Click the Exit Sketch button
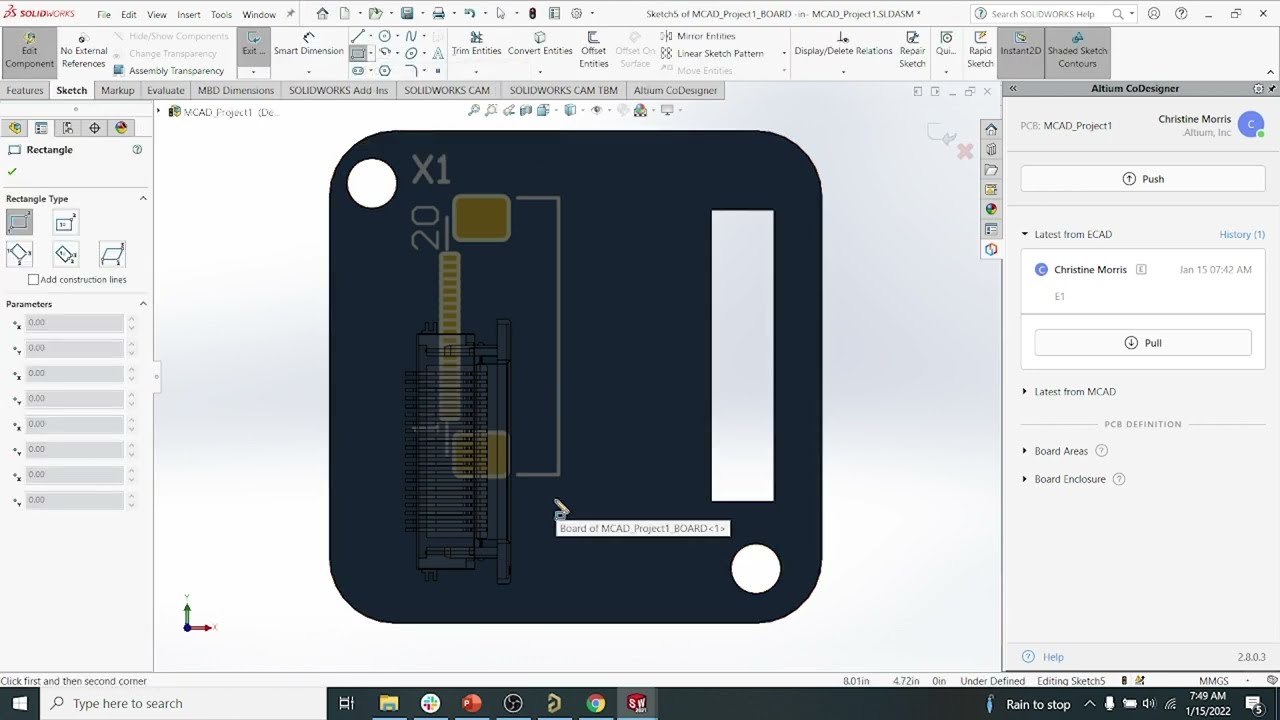 coord(253,45)
